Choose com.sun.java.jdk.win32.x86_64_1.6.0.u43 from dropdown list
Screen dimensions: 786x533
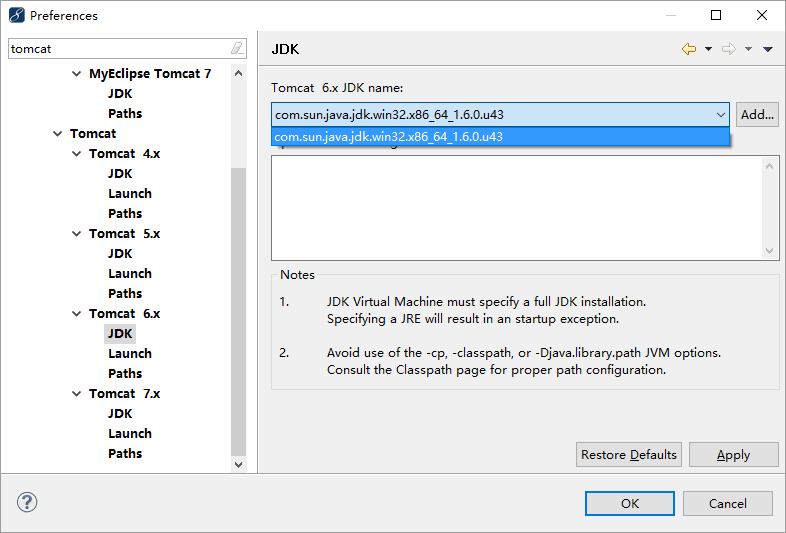[x=500, y=136]
